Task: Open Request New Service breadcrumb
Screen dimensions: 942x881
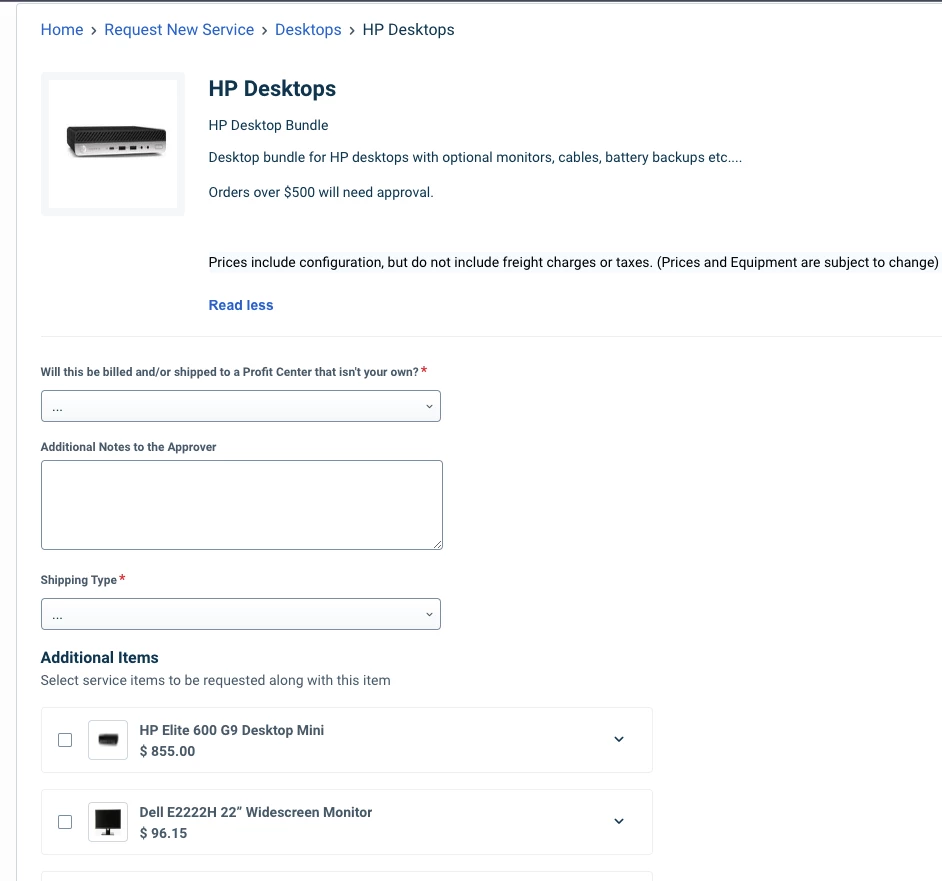Action: (179, 29)
